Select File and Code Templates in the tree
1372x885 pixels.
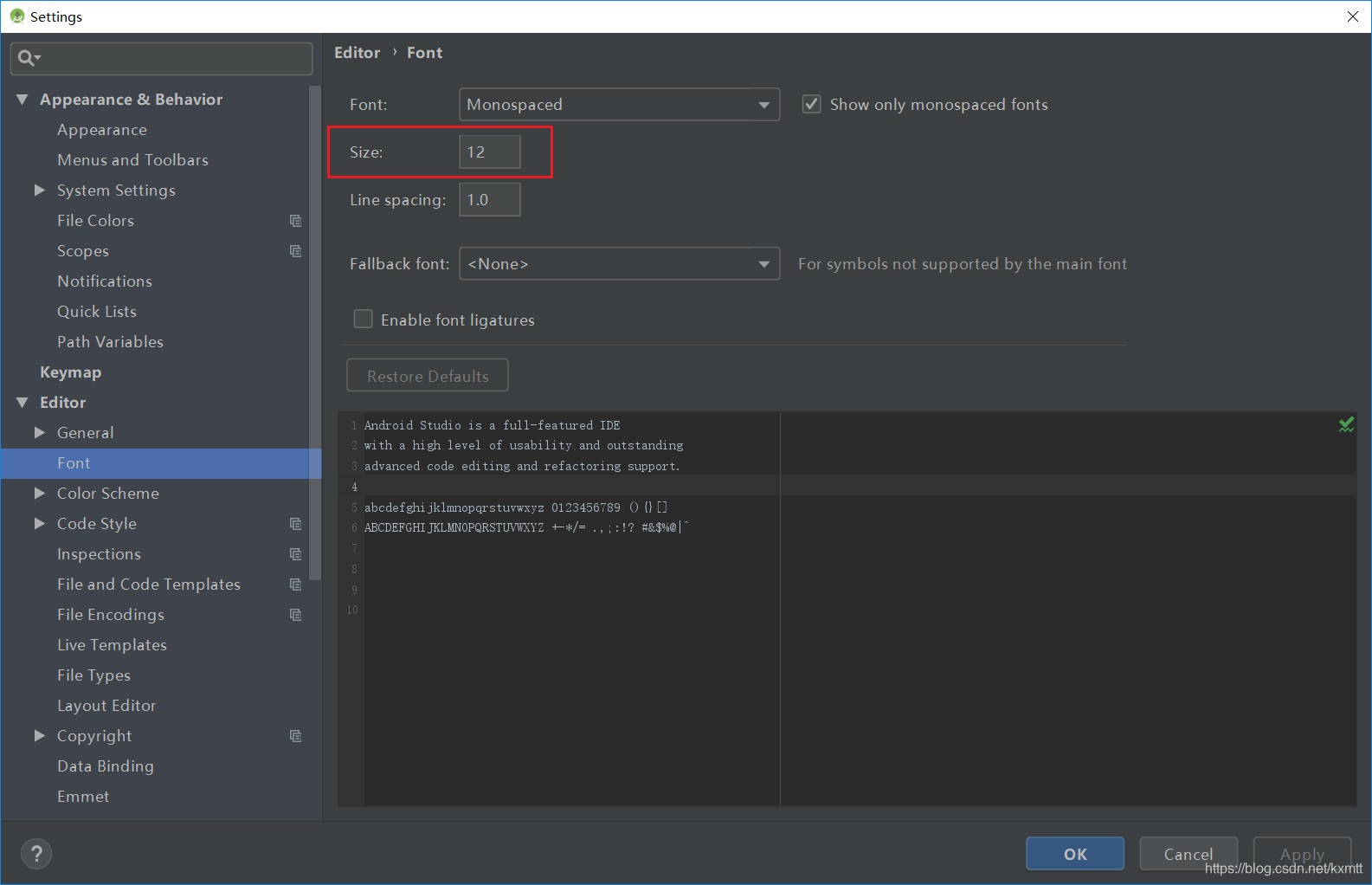pos(149,585)
